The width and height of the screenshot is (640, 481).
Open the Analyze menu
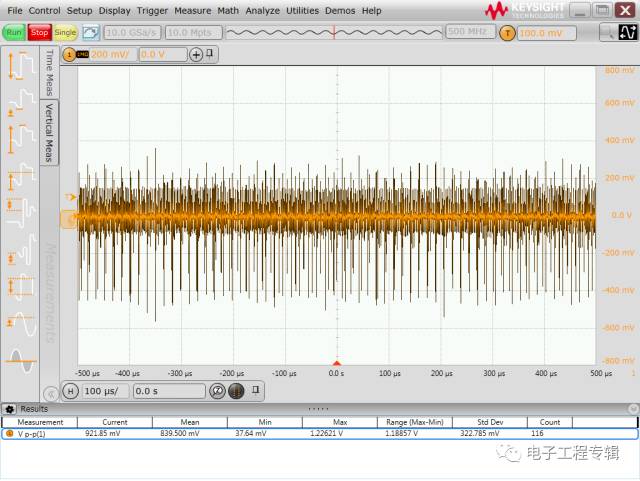pyautogui.click(x=262, y=10)
